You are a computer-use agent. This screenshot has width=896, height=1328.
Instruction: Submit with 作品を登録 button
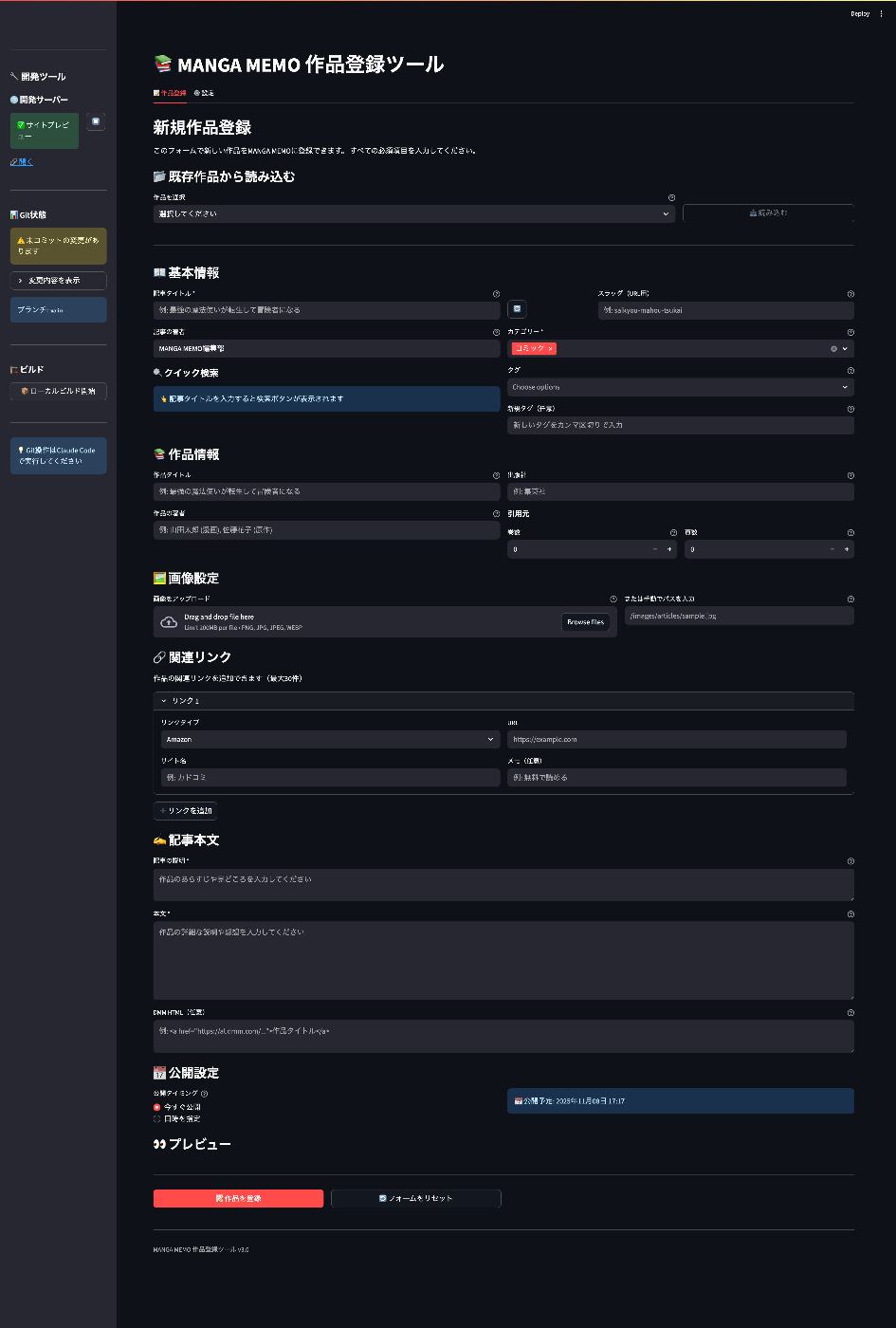click(x=238, y=1198)
